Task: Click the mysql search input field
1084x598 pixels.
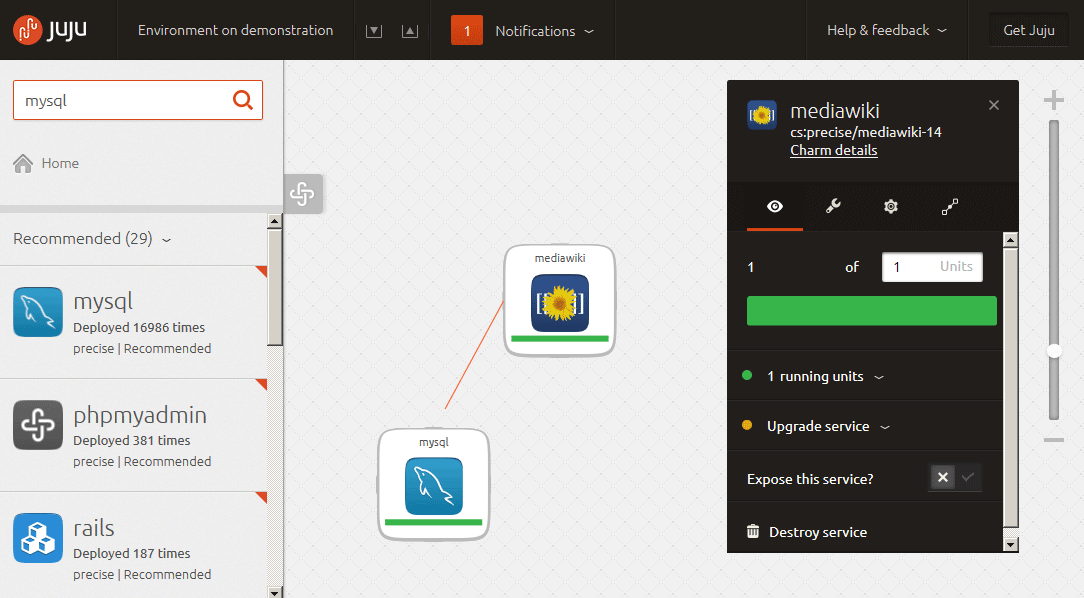Action: (x=138, y=100)
